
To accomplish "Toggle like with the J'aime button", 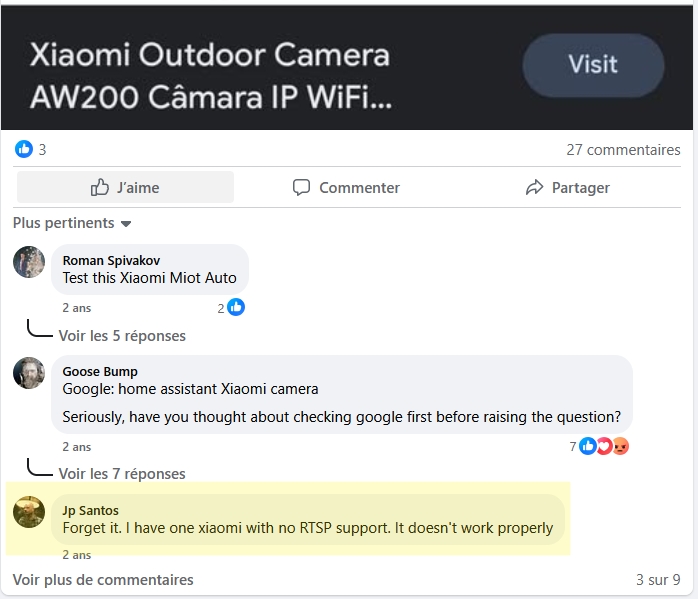I will pos(125,187).
